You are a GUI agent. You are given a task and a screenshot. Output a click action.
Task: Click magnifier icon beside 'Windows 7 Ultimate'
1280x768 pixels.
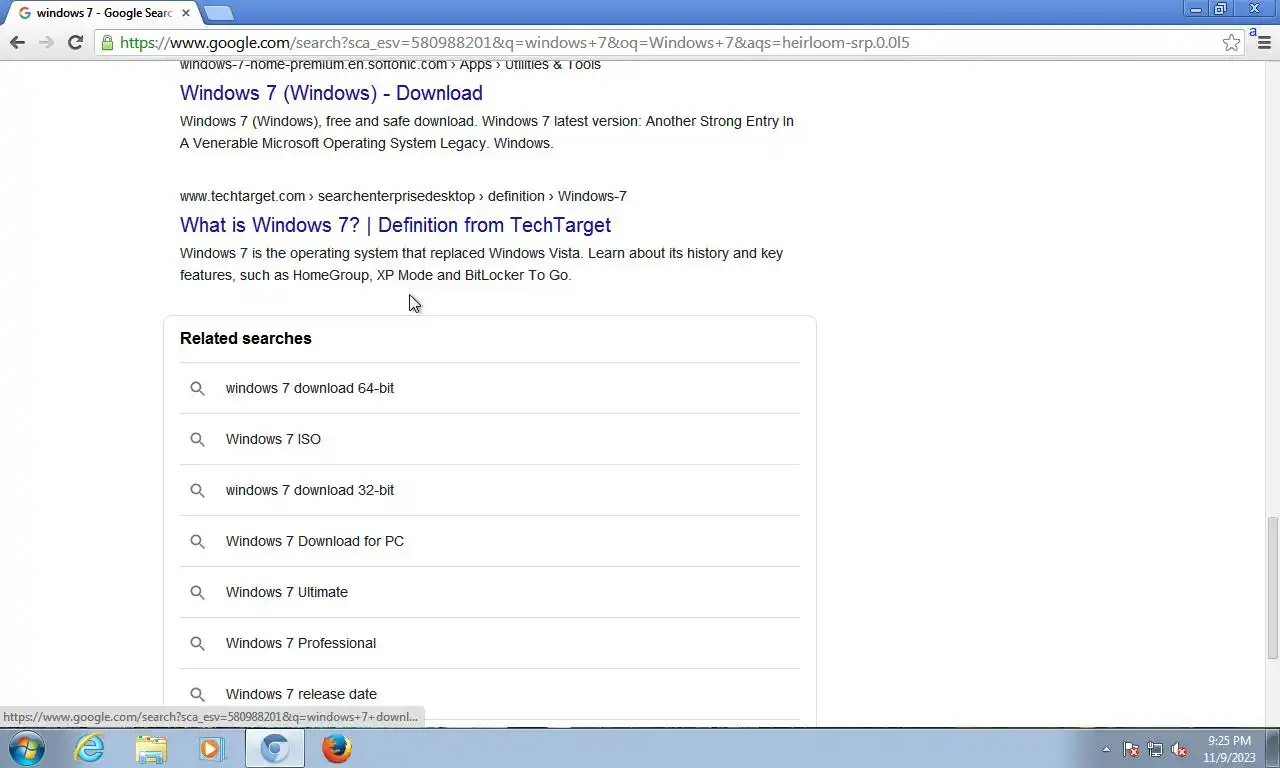tap(197, 592)
